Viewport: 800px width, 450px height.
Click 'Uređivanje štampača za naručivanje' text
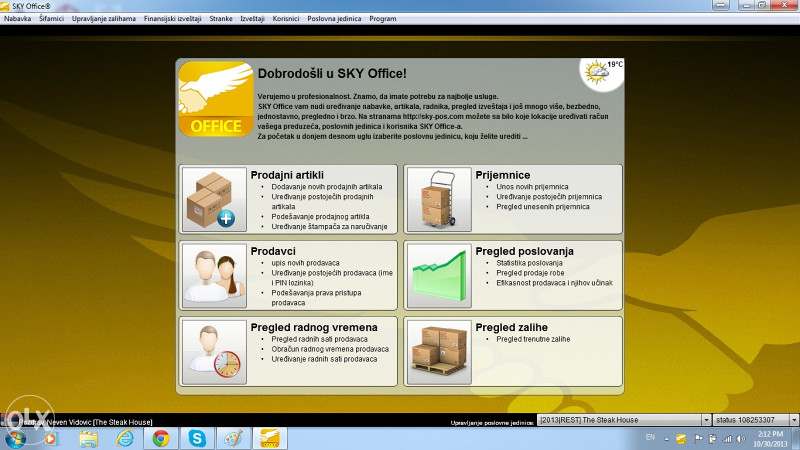pos(329,227)
